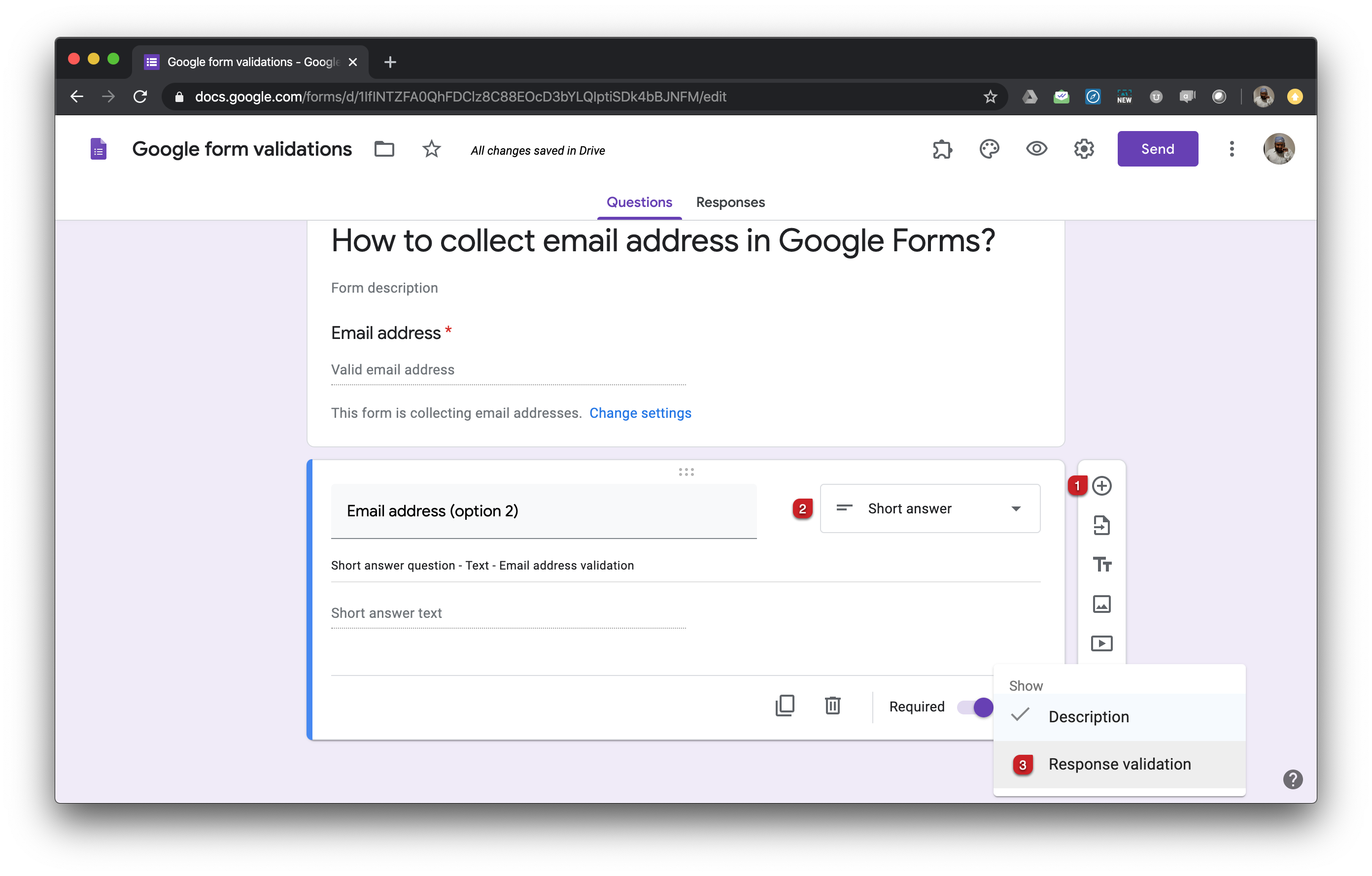
Task: Open the Google Drive extension icon
Action: [1029, 96]
